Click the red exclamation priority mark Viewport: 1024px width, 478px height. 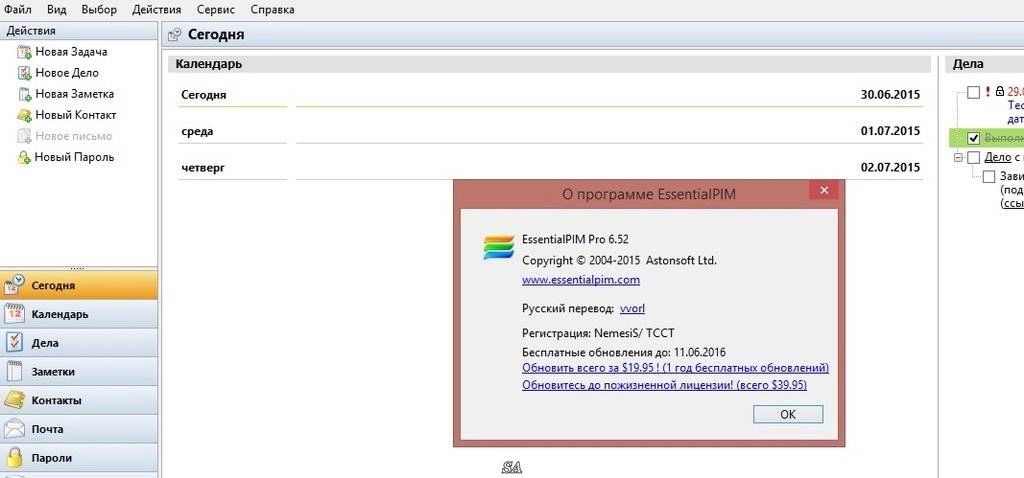click(987, 91)
